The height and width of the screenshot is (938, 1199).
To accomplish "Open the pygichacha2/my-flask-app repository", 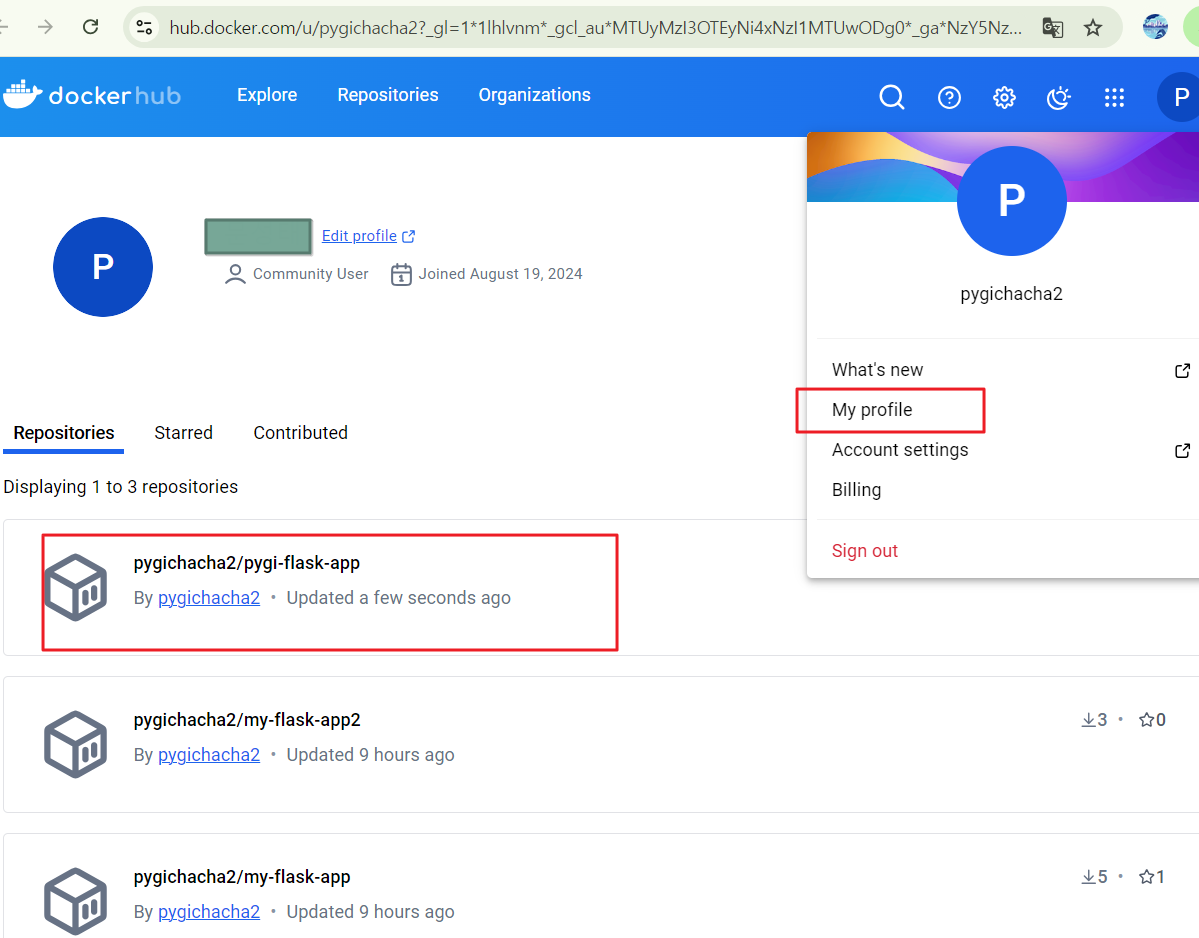I will 242,877.
